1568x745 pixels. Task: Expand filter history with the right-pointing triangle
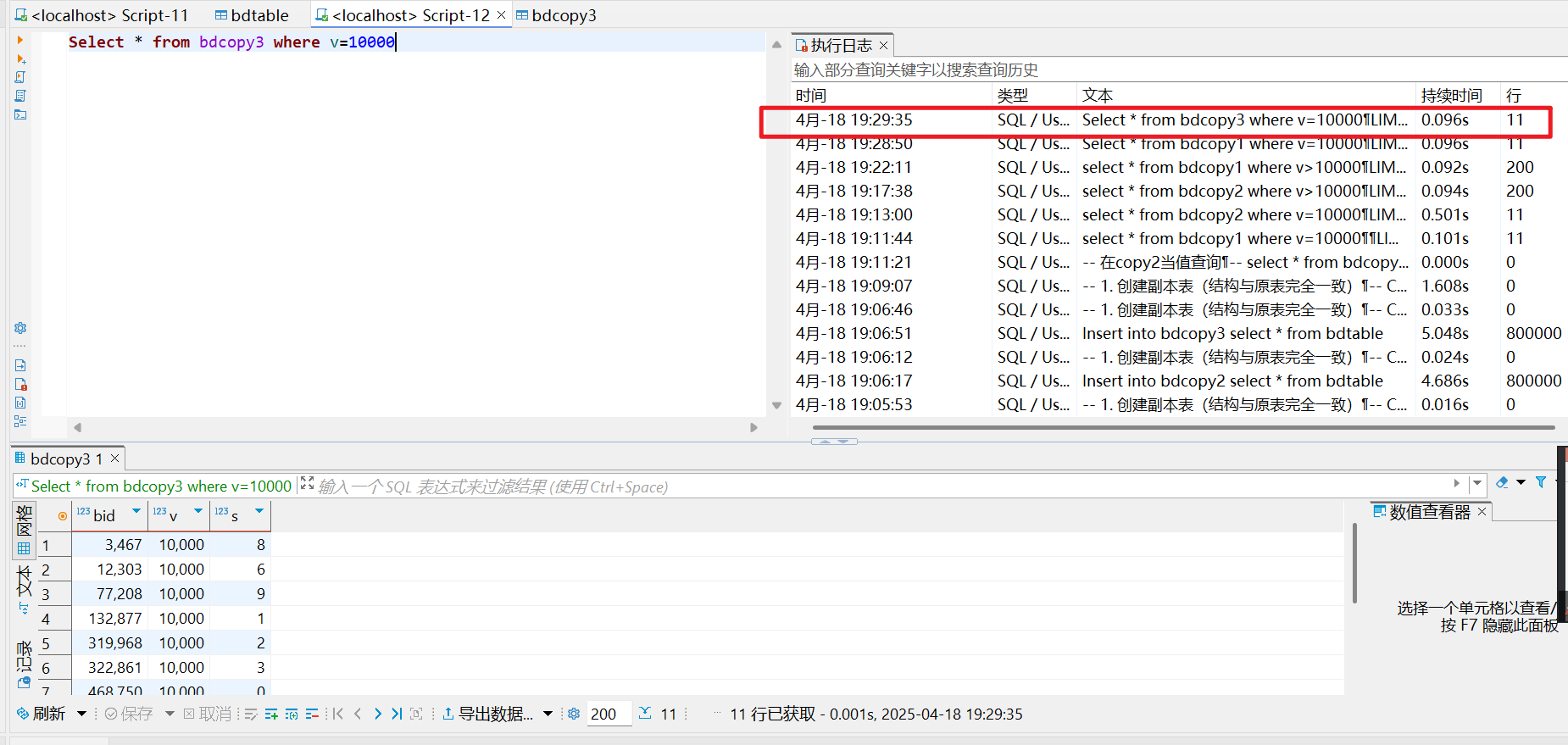1457,483
